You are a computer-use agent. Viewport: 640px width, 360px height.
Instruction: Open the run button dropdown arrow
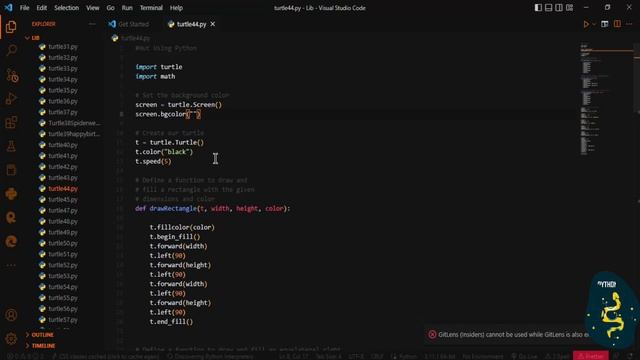pyautogui.click(x=594, y=24)
